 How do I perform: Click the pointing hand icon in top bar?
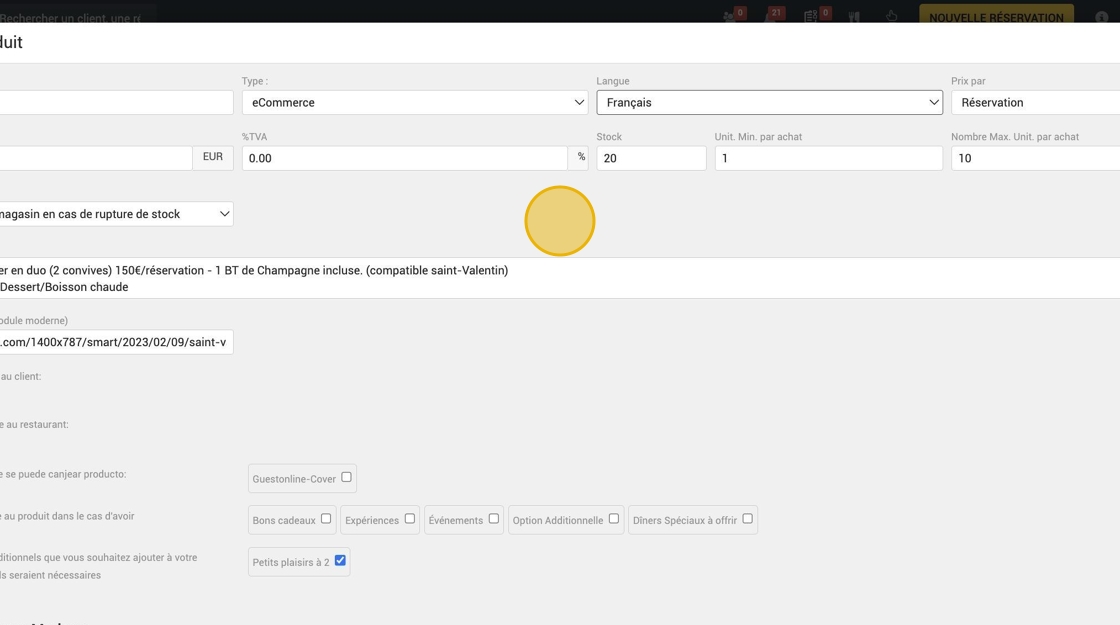(x=891, y=16)
